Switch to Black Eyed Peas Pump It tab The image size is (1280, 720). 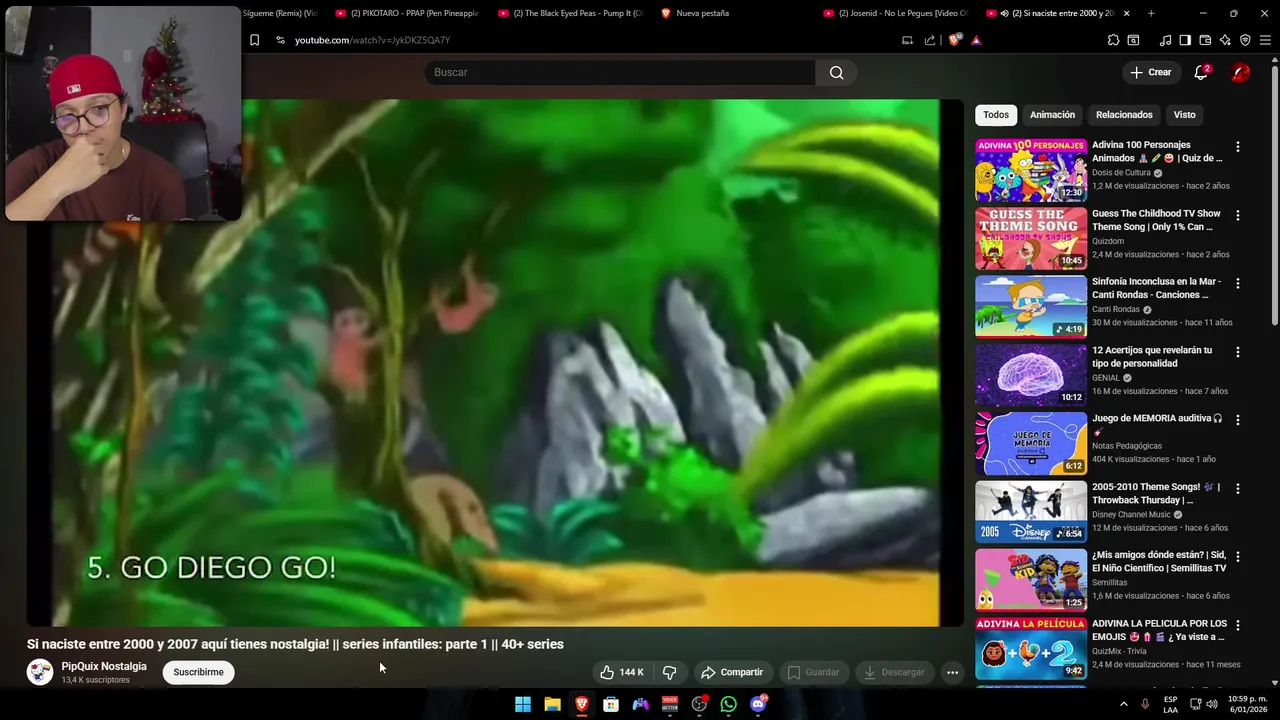pos(570,13)
